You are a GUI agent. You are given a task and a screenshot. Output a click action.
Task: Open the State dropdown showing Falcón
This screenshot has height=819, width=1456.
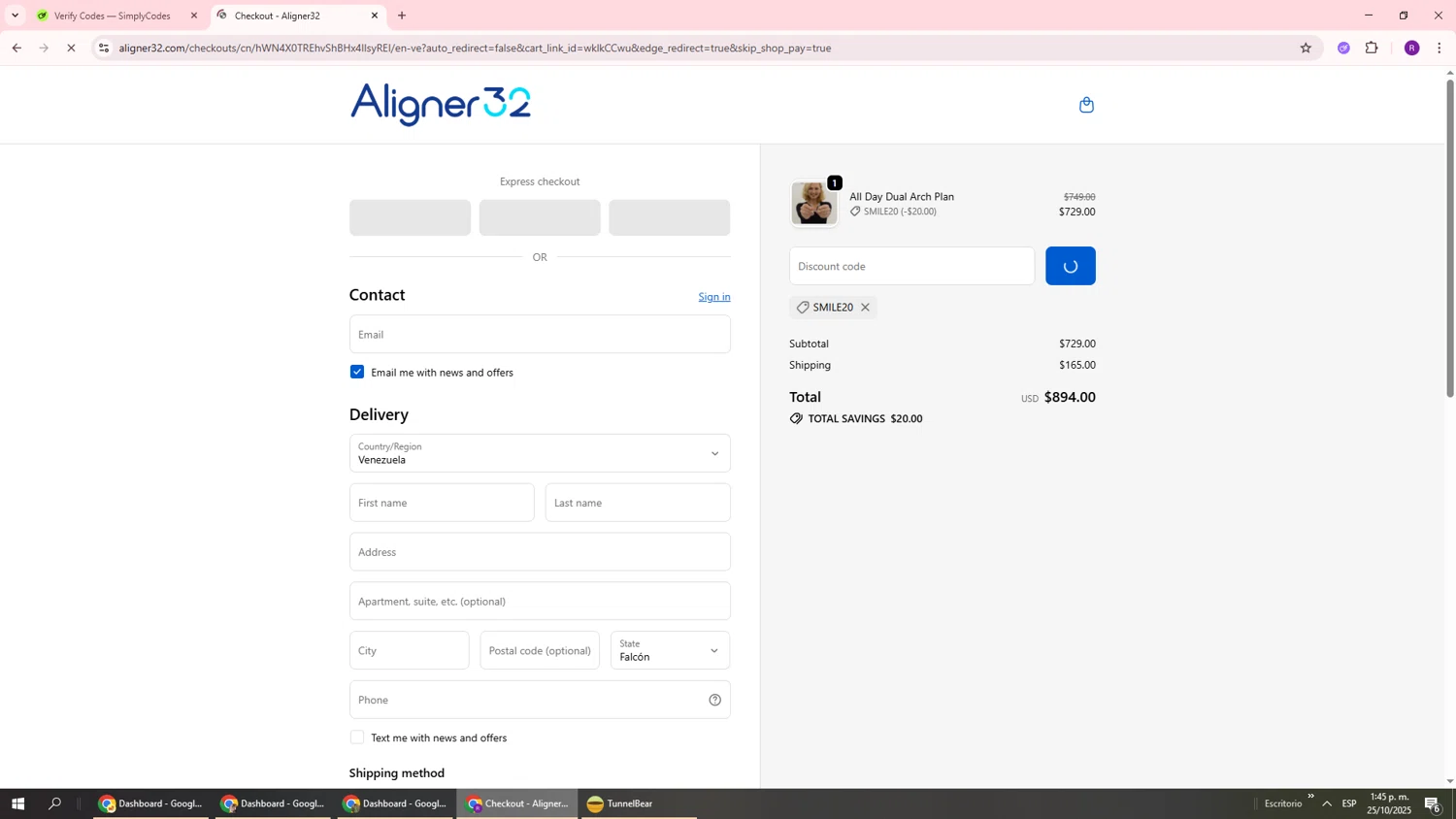(x=670, y=650)
